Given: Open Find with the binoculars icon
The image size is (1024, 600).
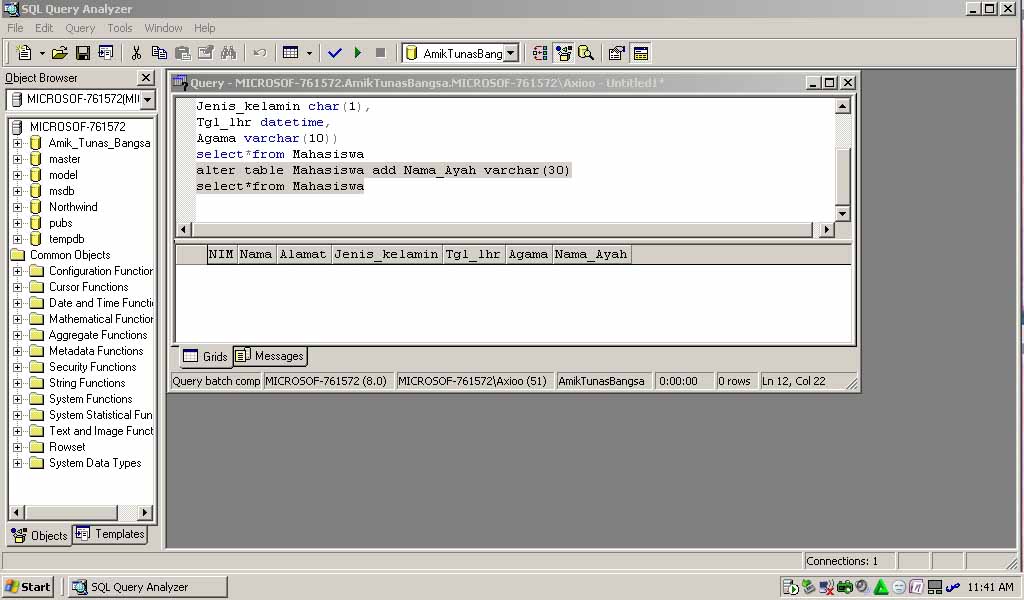Looking at the screenshot, I should point(229,53).
